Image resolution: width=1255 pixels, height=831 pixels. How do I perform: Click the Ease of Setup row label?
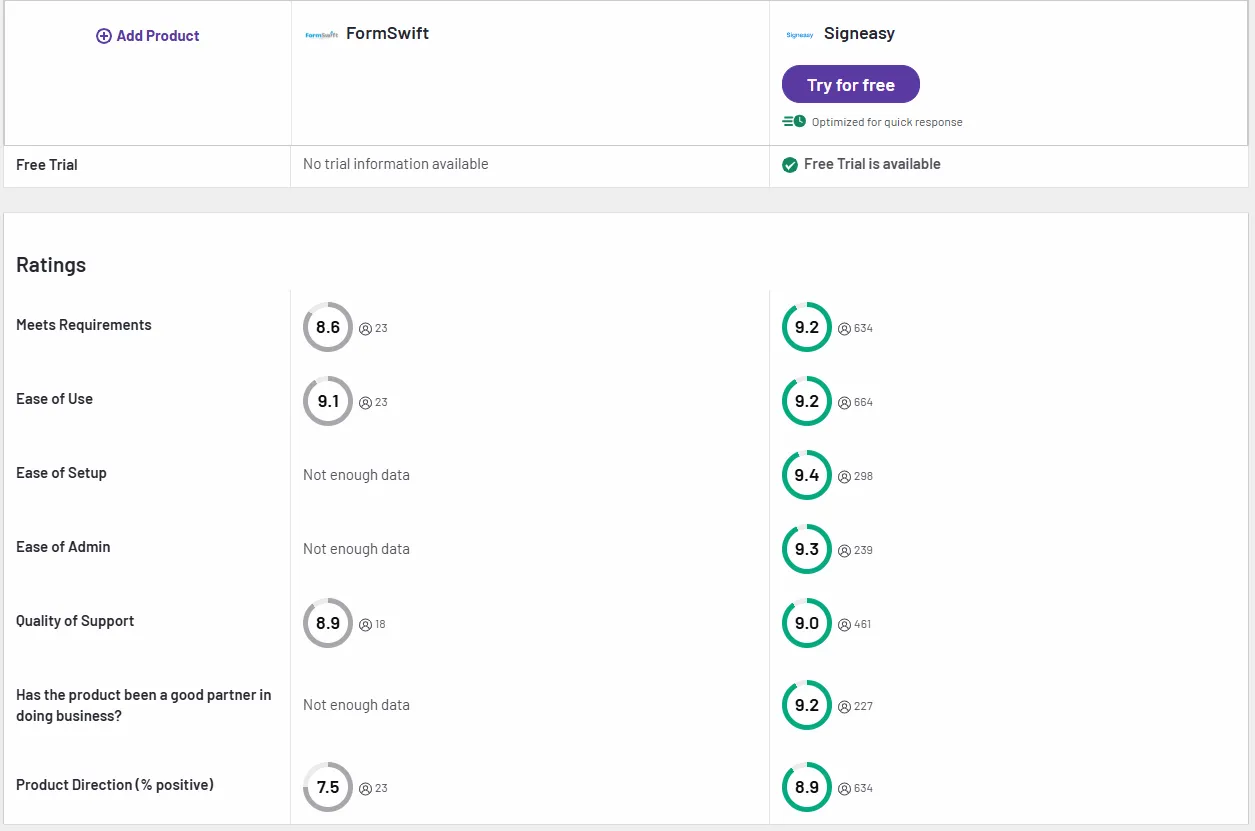(x=61, y=473)
